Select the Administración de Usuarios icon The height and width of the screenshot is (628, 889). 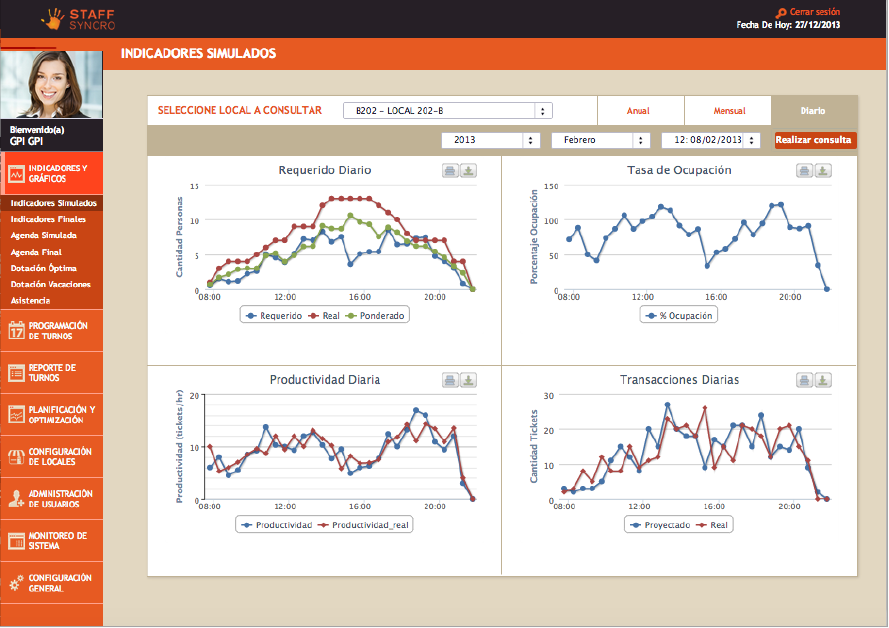pos(16,499)
